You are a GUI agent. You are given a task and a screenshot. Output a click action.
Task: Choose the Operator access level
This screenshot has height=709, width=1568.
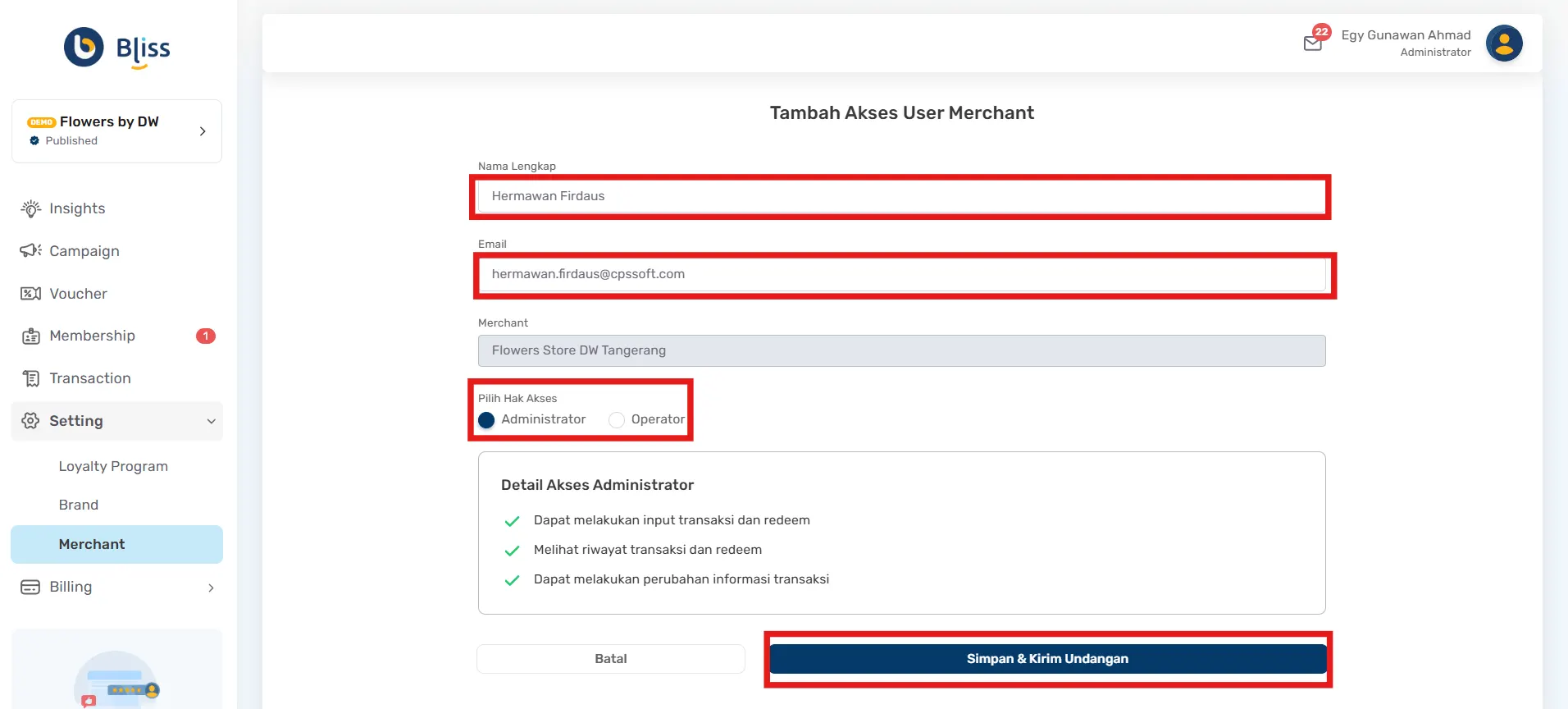616,419
